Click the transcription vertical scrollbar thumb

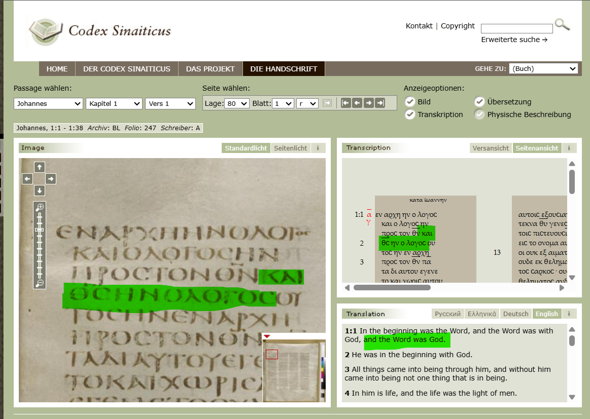click(572, 182)
